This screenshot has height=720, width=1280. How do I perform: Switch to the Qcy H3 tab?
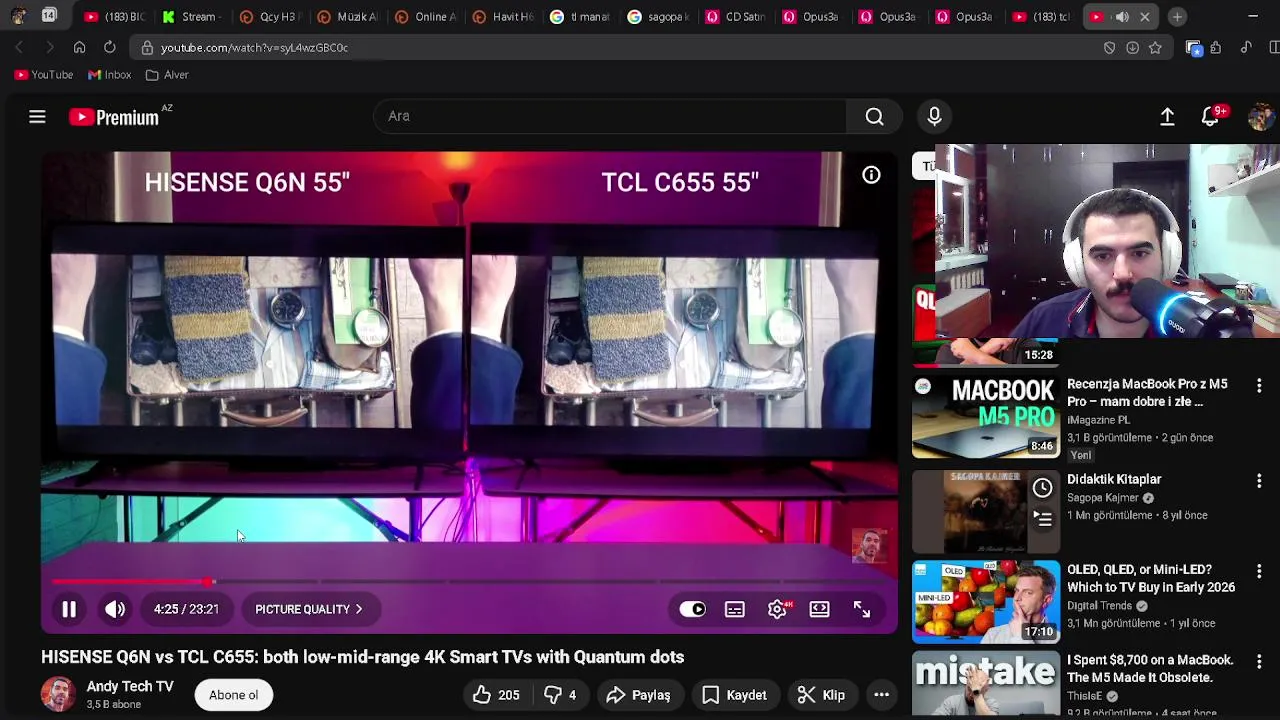268,17
